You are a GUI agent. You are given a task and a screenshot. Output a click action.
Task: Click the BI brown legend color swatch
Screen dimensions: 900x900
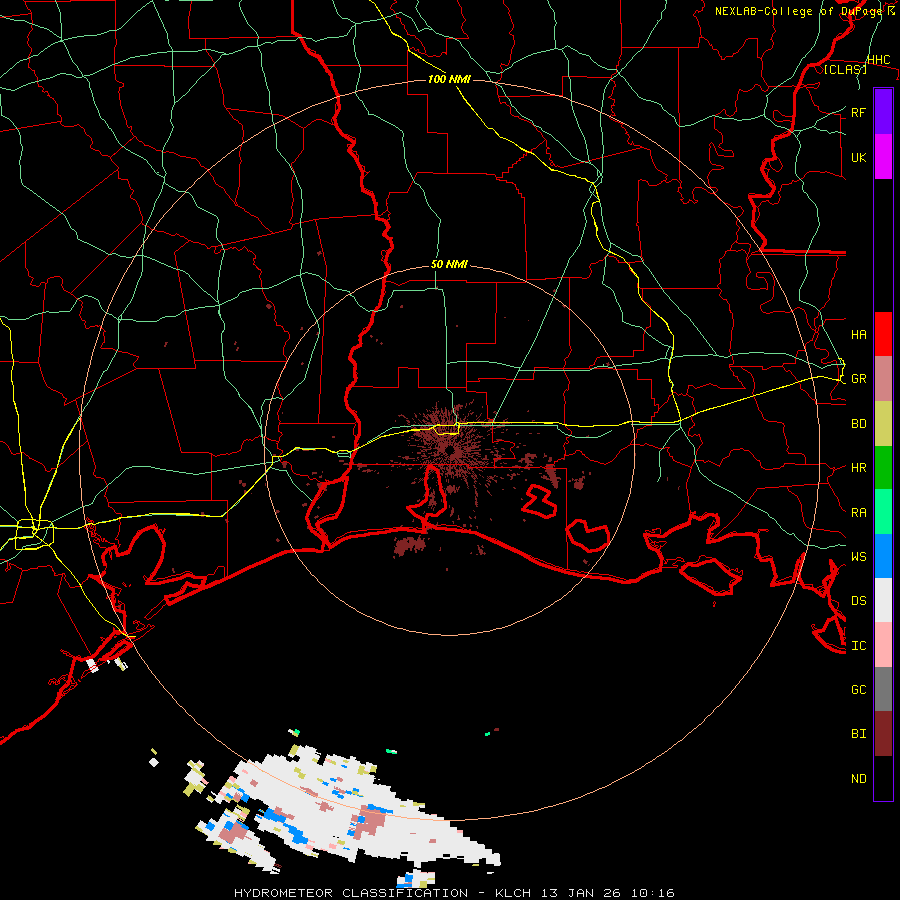(x=883, y=734)
